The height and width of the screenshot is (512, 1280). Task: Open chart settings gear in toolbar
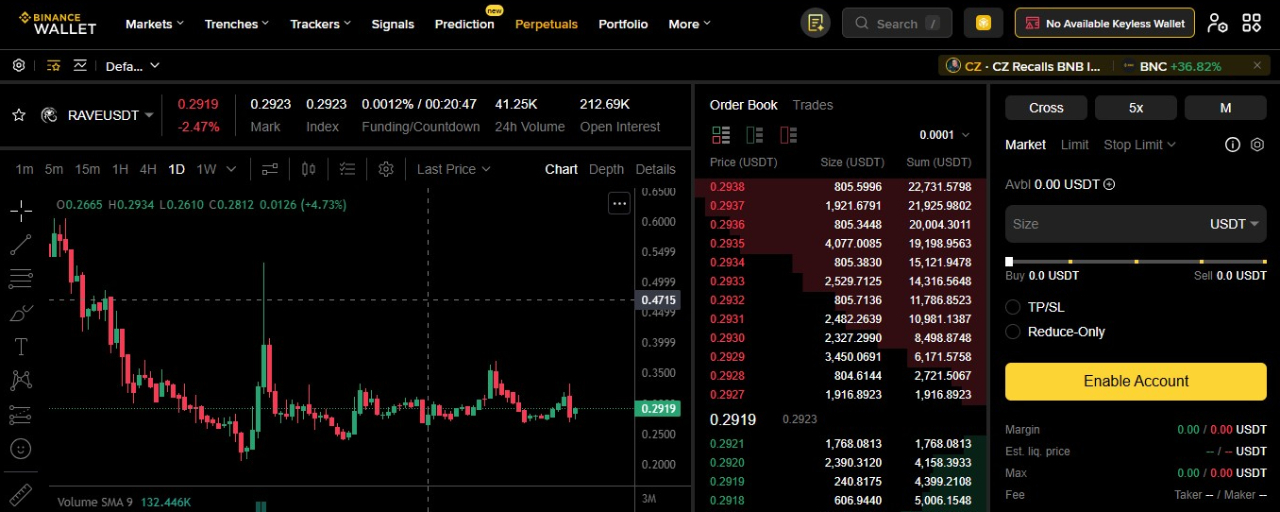[x=386, y=169]
